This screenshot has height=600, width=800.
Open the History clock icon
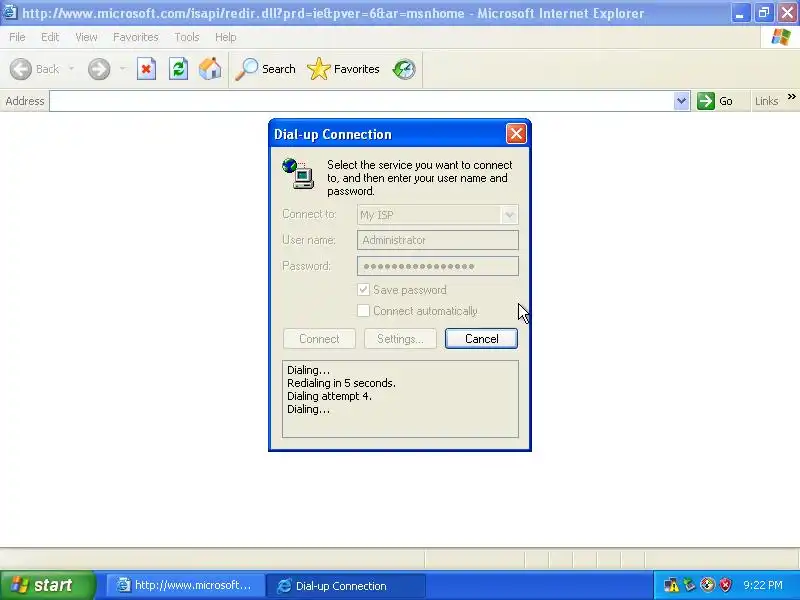404,69
